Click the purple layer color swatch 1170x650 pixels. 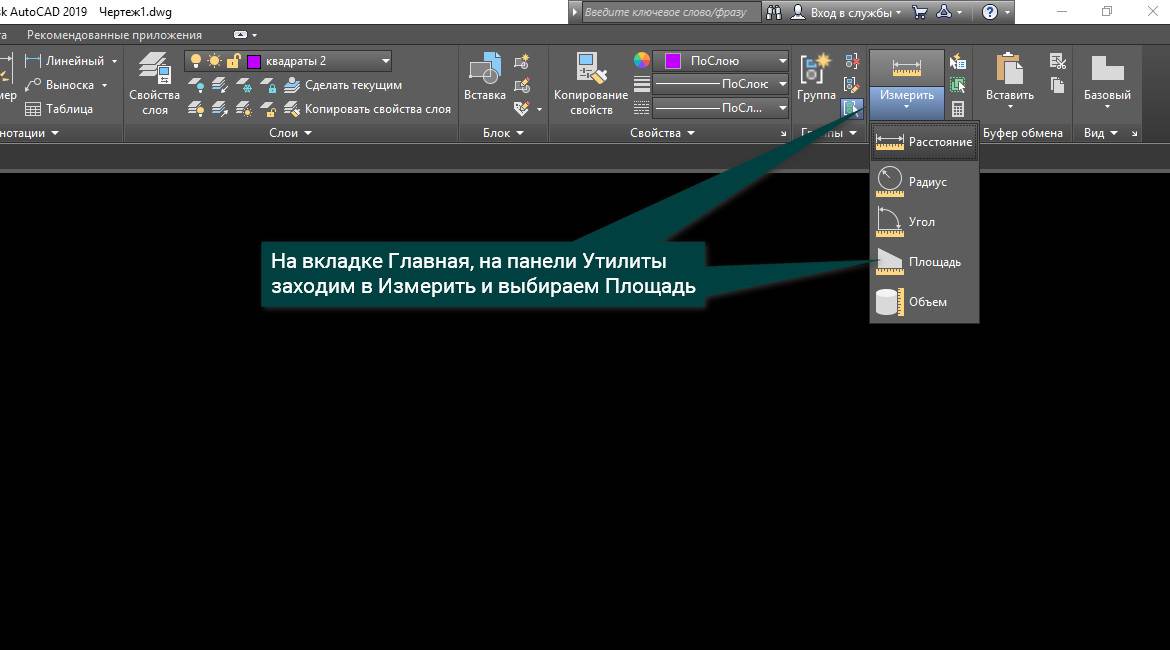point(254,61)
